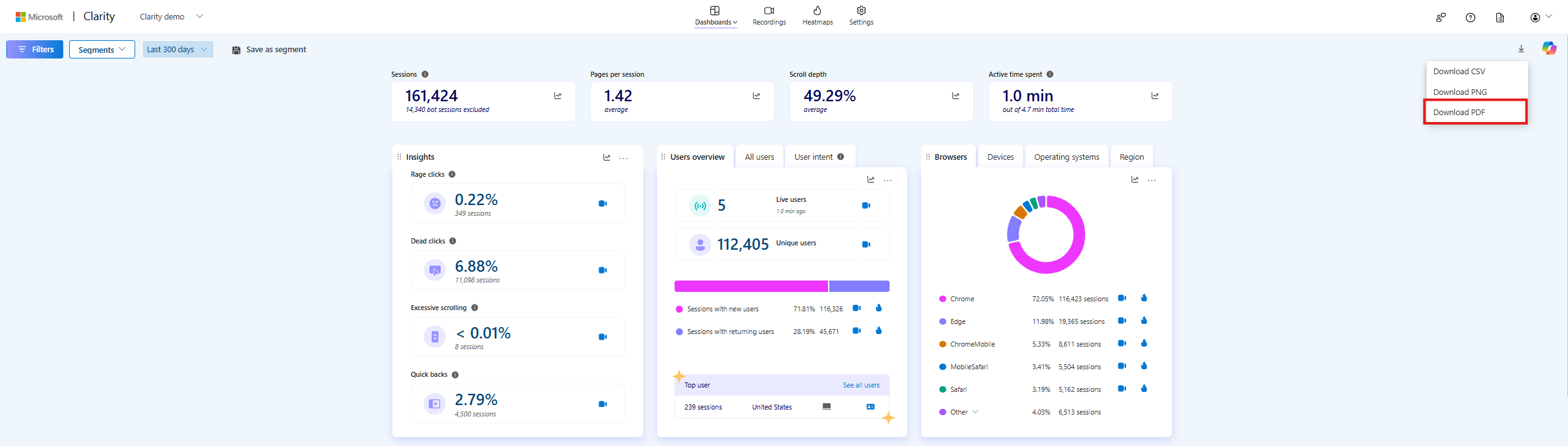This screenshot has width=1568, height=446.
Task: Open Browsers card trend chart icon
Action: [1134, 179]
